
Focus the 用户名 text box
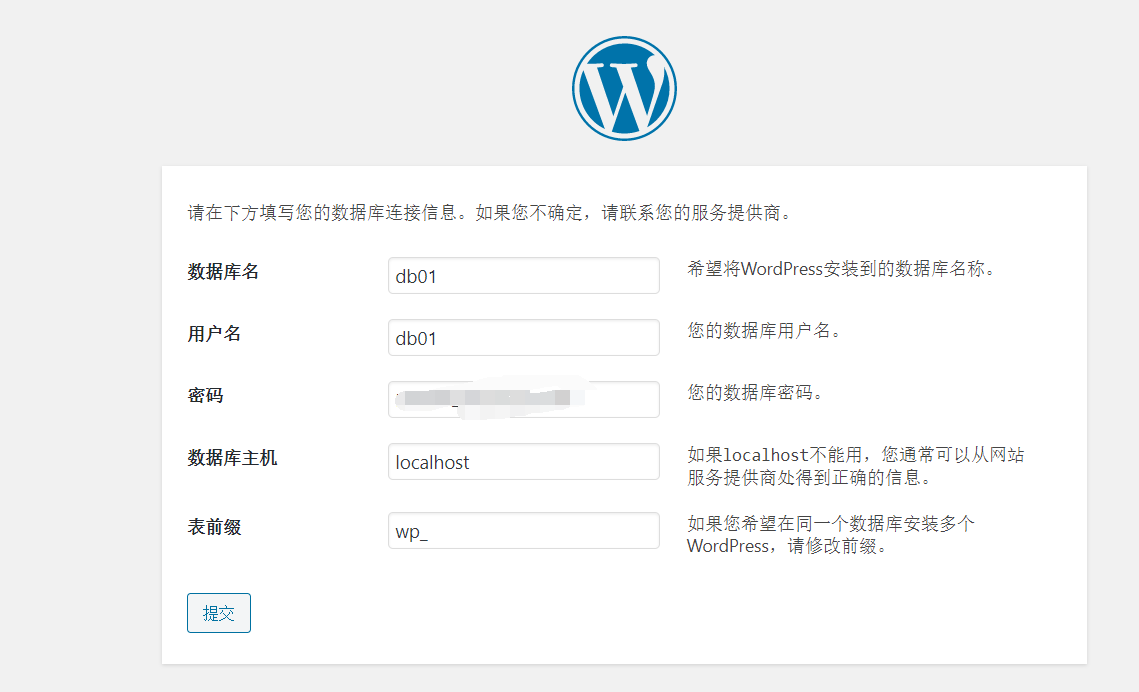tap(523, 338)
